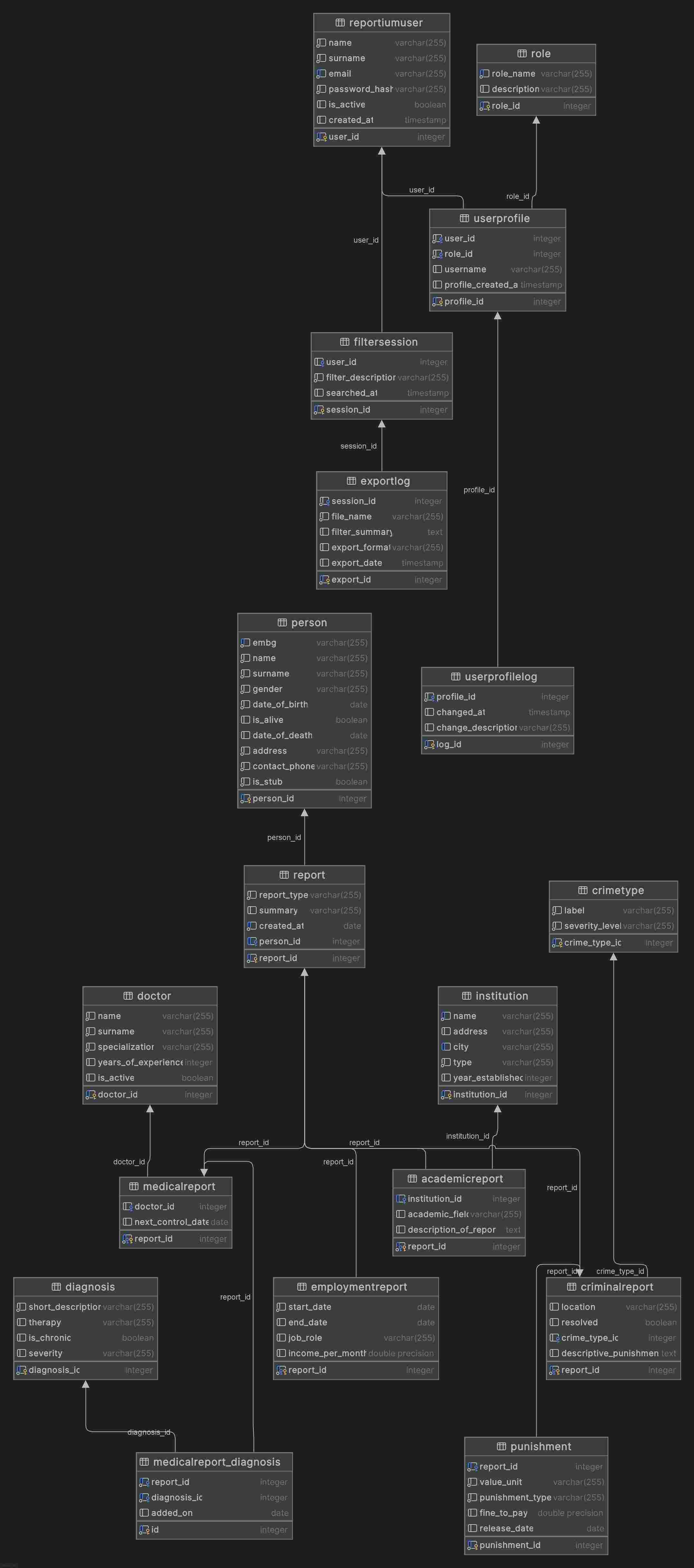Click the table icon beside reportiumuser title
This screenshot has width=694, height=1568.
point(340,23)
